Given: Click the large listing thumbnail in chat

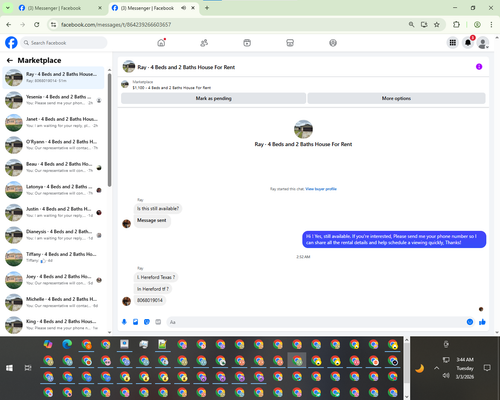Looking at the screenshot, I should [x=303, y=129].
